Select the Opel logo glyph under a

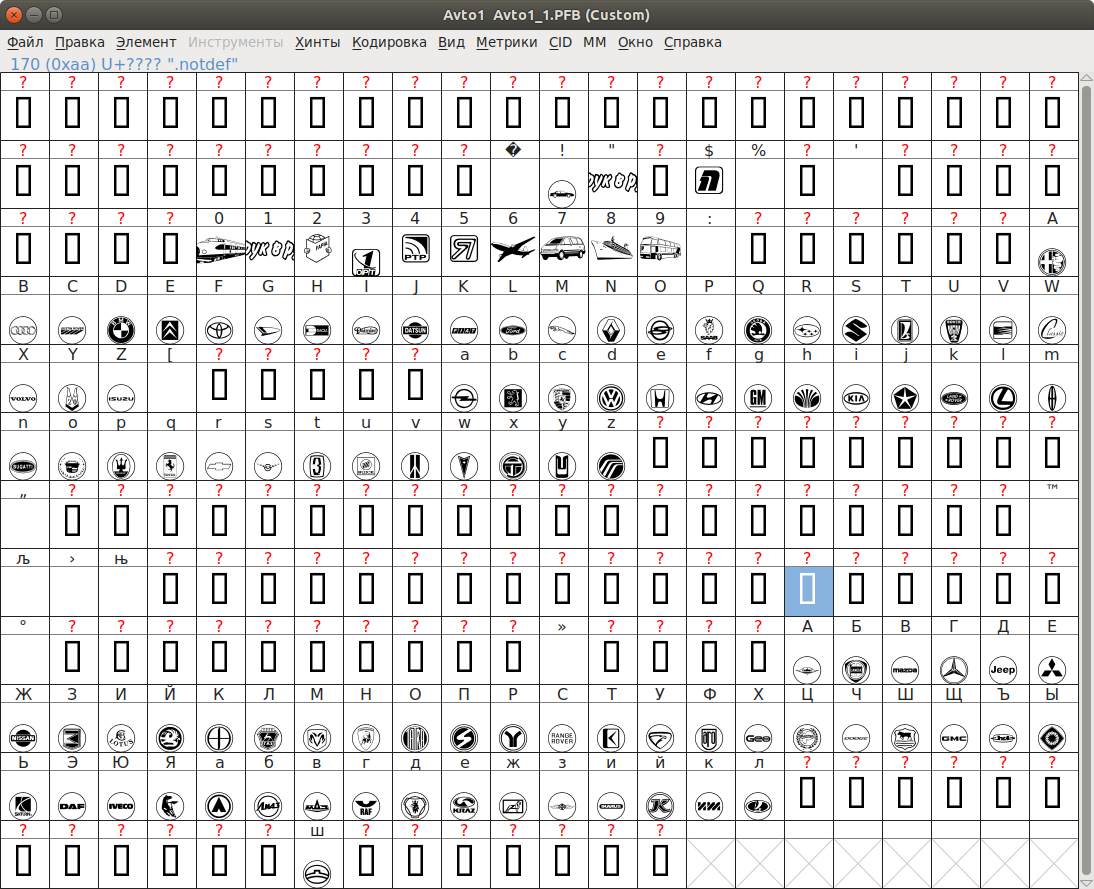point(464,398)
